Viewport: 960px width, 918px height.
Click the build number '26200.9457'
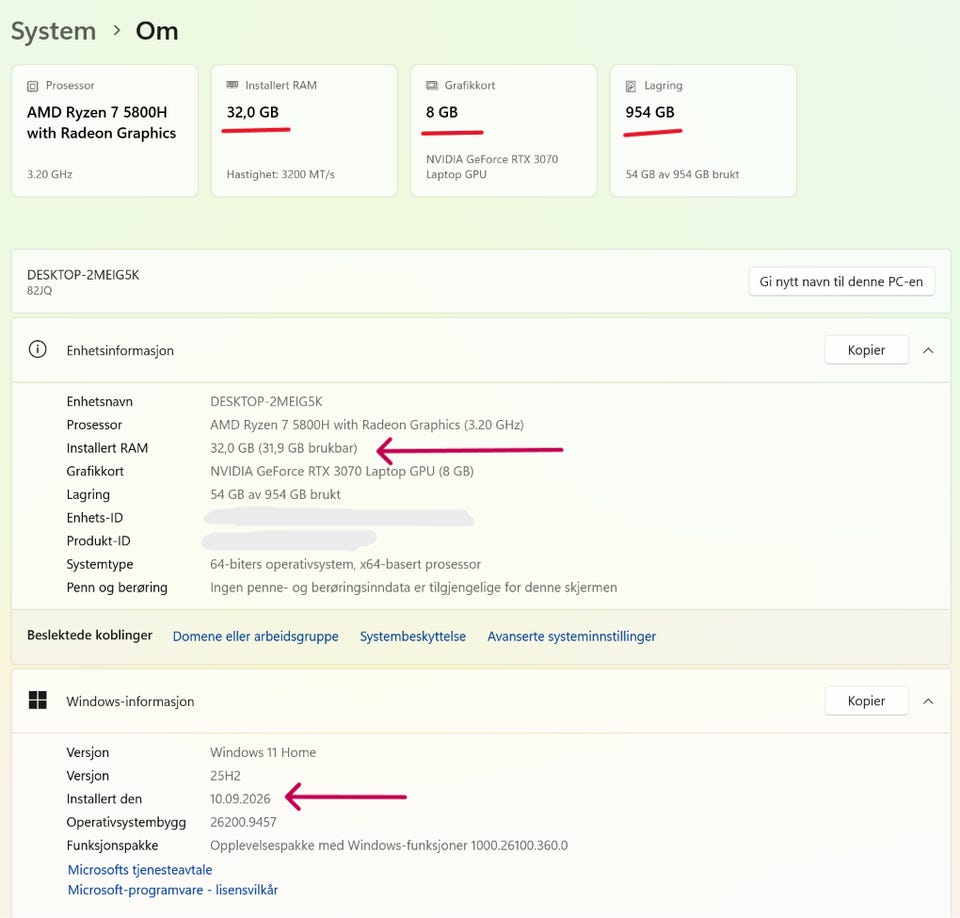point(243,822)
